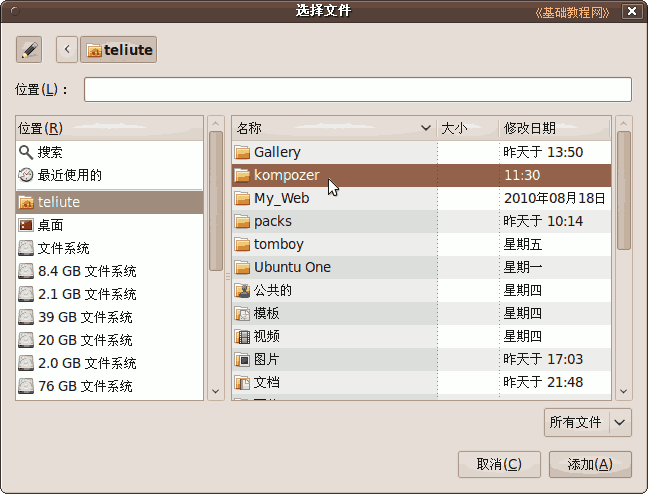Image resolution: width=648 pixels, height=494 pixels.
Task: Select the 文档 documents folder icon
Action: [x=242, y=382]
